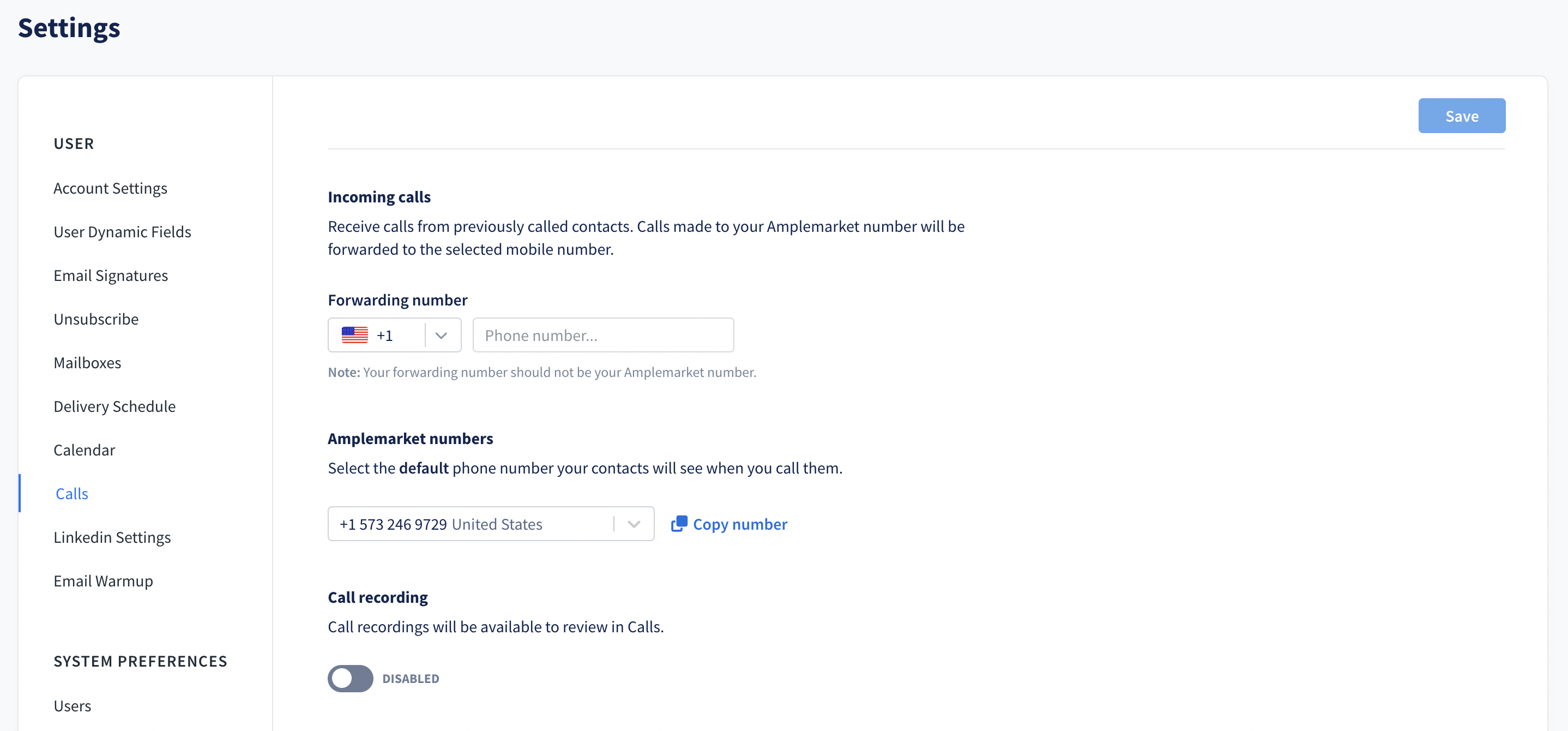Screen dimensions: 1568x731
Task: Open Email Signatures settings
Action: [111, 275]
